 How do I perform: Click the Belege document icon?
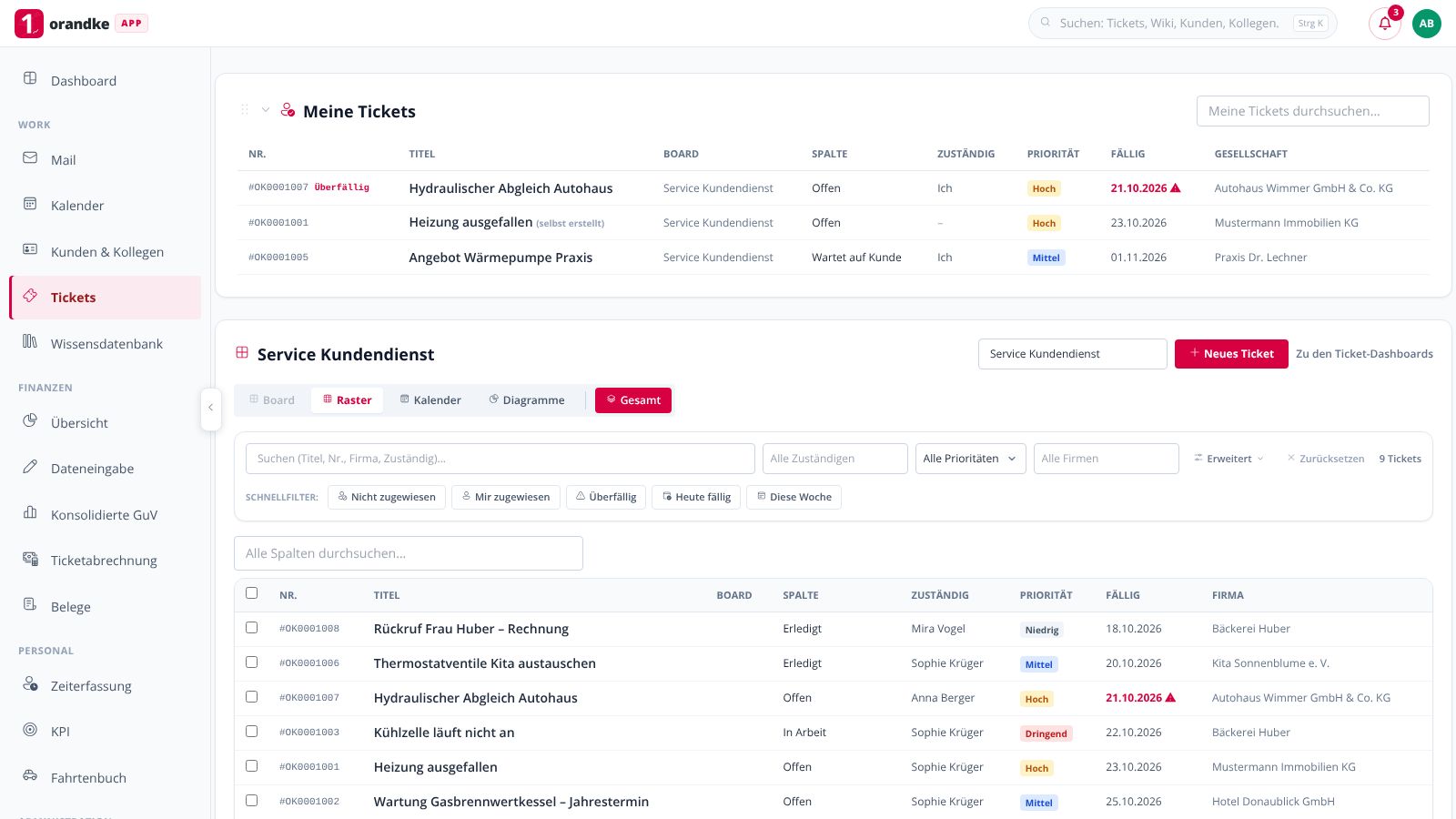tap(30, 604)
